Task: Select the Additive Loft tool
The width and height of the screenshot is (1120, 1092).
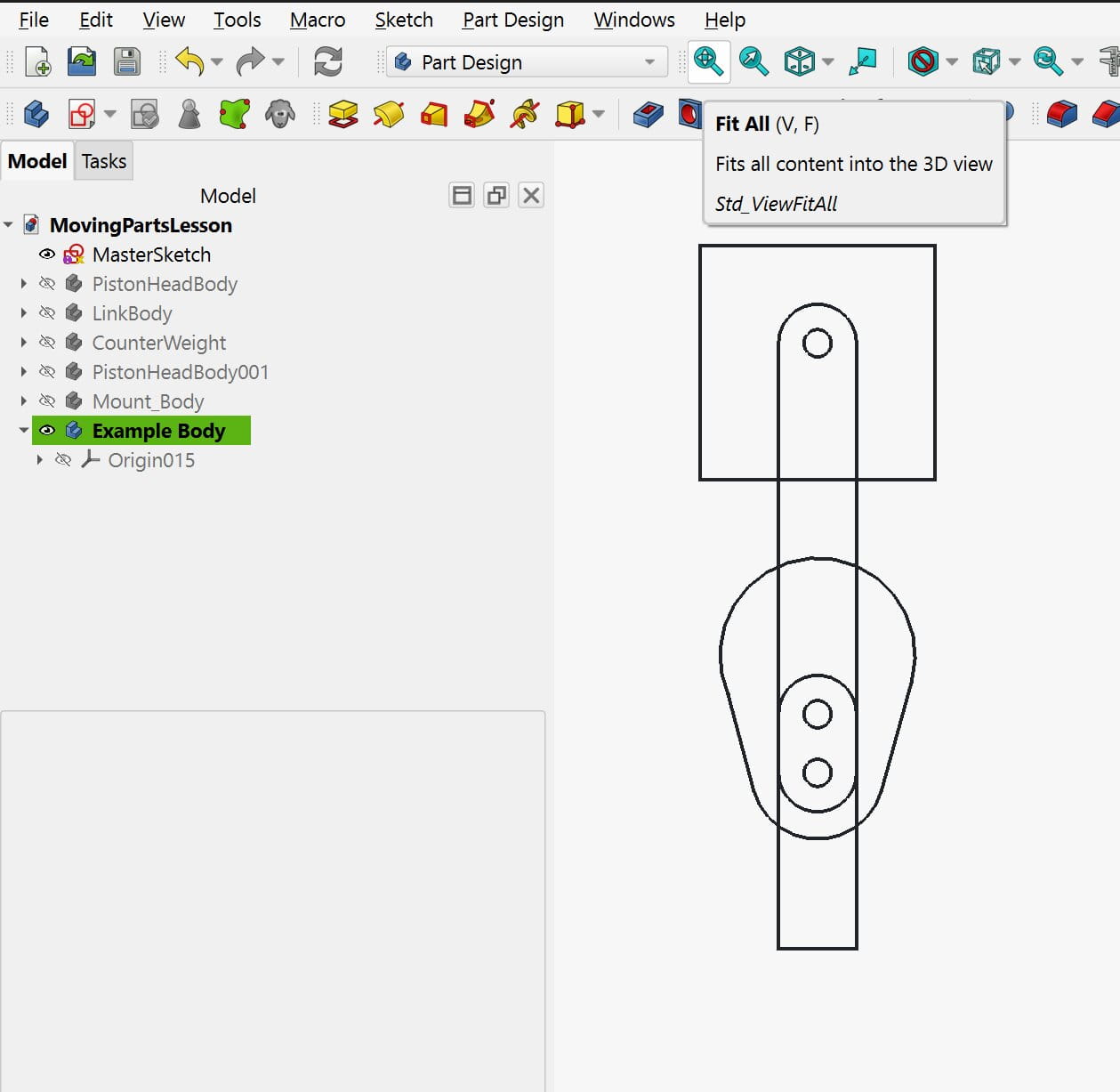Action: 434,114
